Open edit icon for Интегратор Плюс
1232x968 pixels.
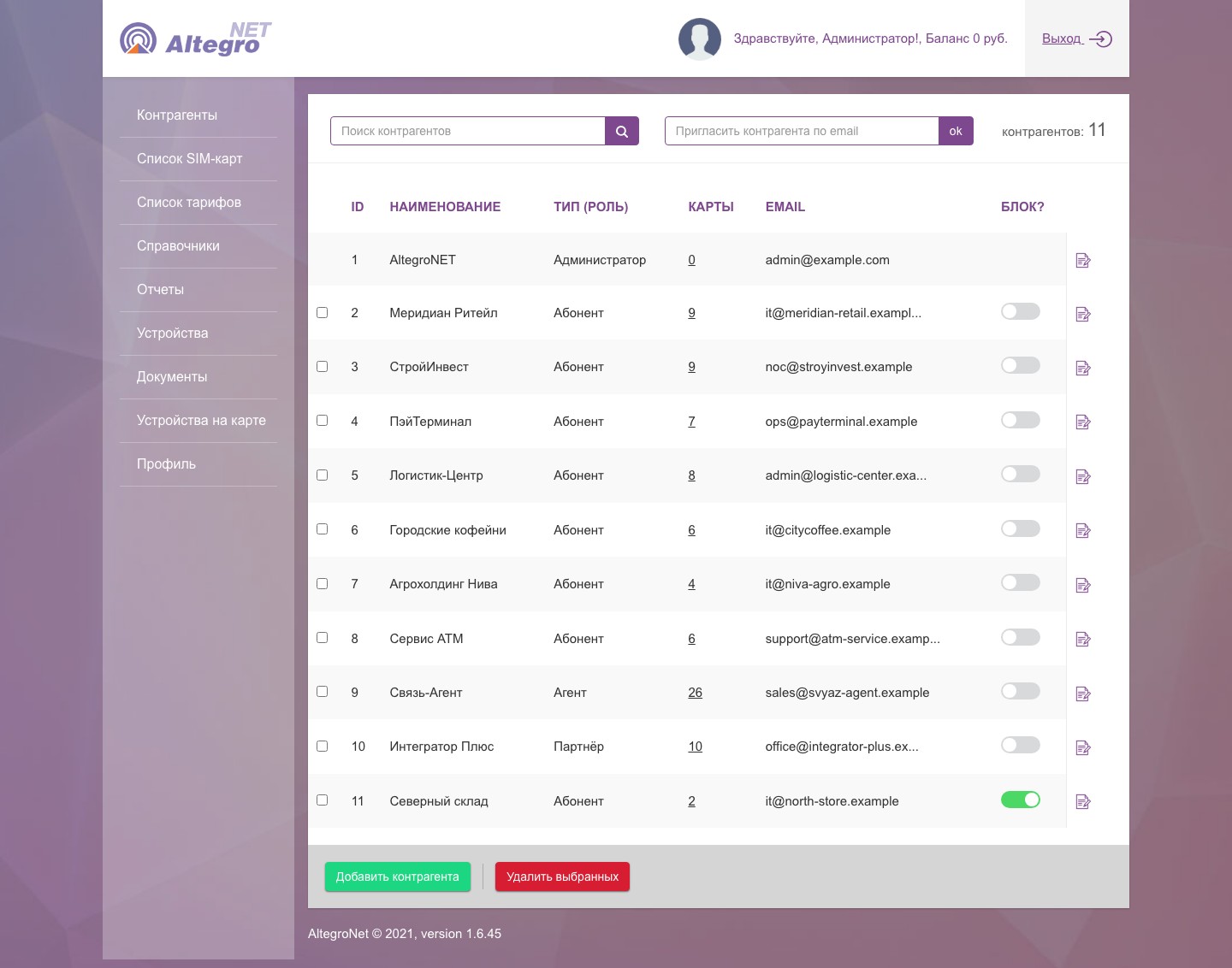coord(1083,748)
